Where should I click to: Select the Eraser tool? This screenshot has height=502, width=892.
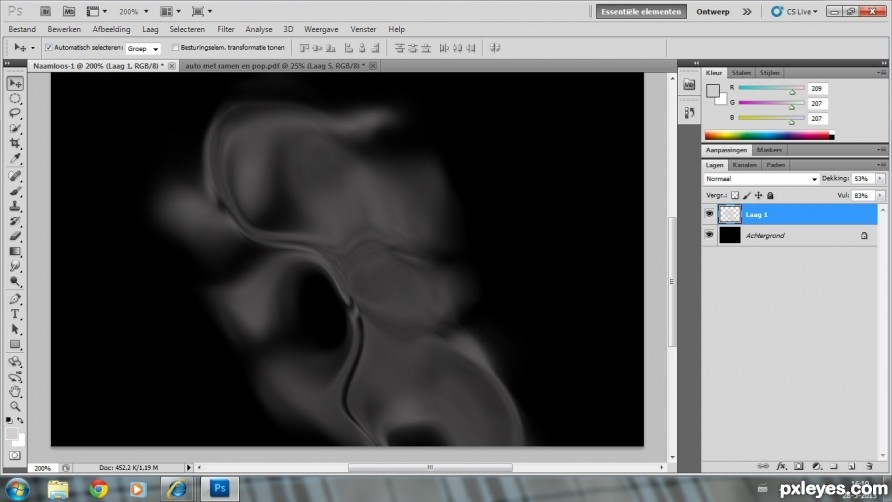[15, 236]
